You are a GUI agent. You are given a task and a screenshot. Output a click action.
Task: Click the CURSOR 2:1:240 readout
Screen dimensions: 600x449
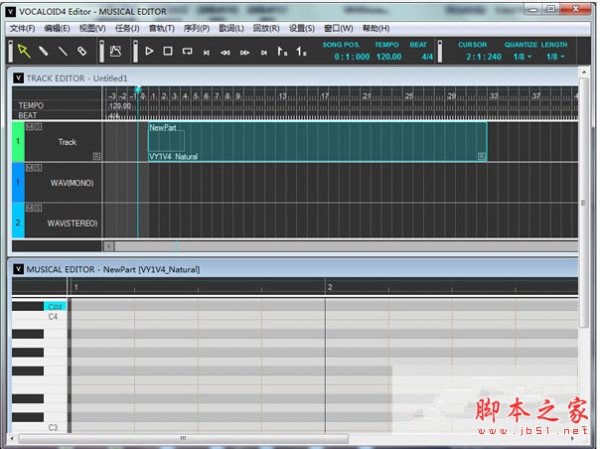coord(484,57)
